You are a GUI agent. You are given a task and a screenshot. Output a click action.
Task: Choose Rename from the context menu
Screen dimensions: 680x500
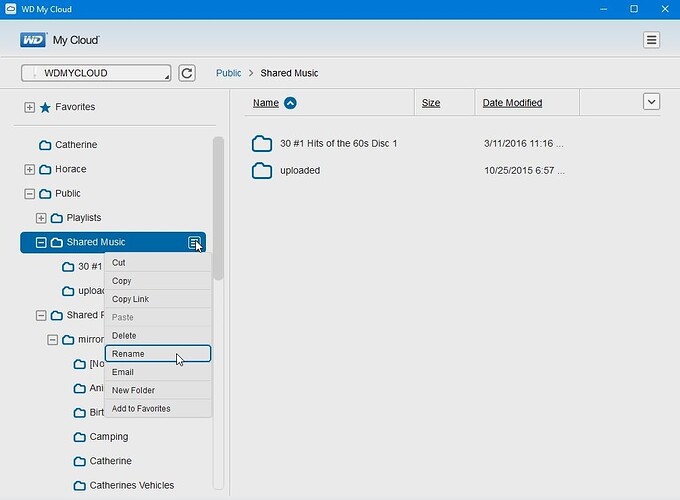coord(158,353)
